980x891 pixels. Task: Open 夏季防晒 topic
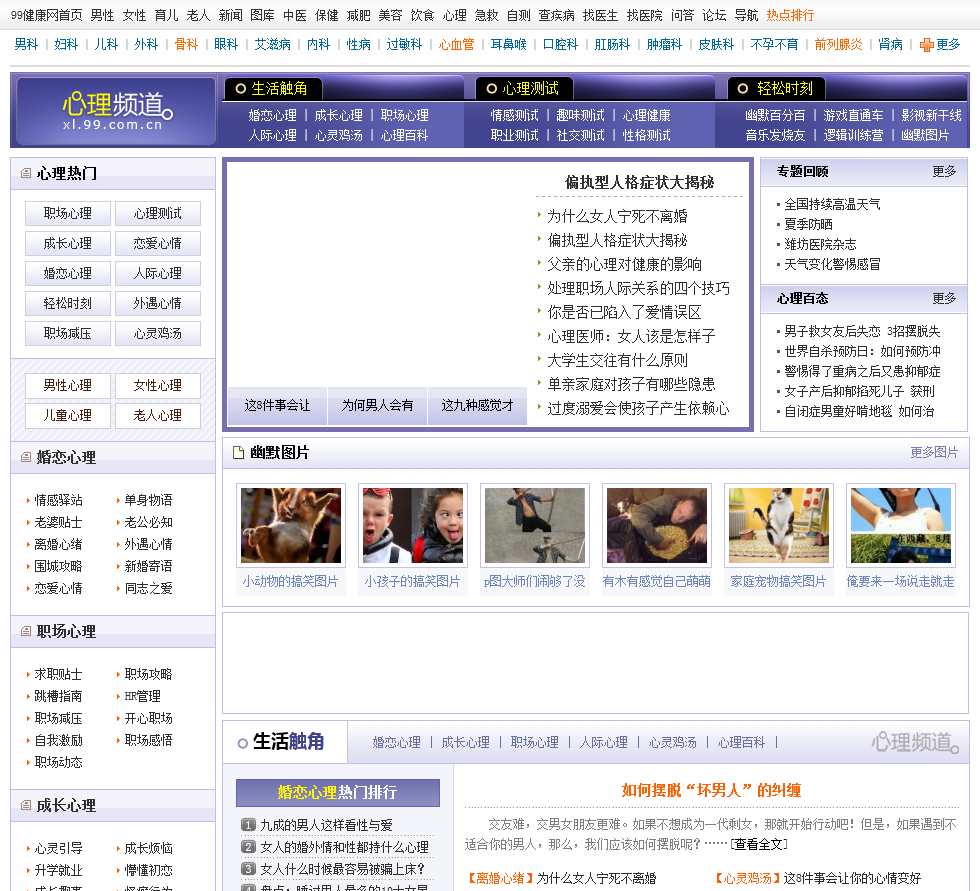click(x=808, y=224)
